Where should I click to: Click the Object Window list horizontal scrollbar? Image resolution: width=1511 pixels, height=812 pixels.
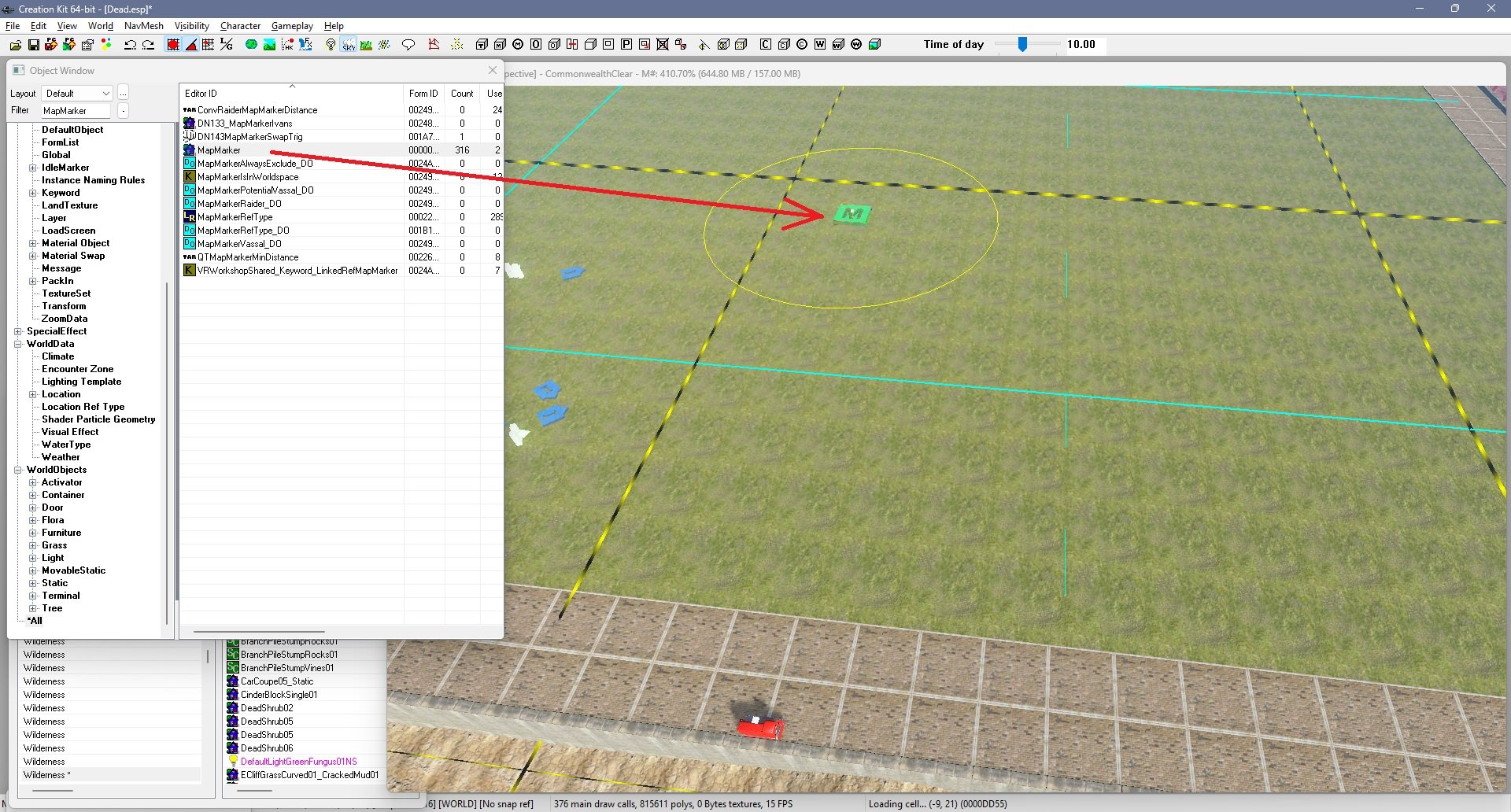click(x=260, y=631)
